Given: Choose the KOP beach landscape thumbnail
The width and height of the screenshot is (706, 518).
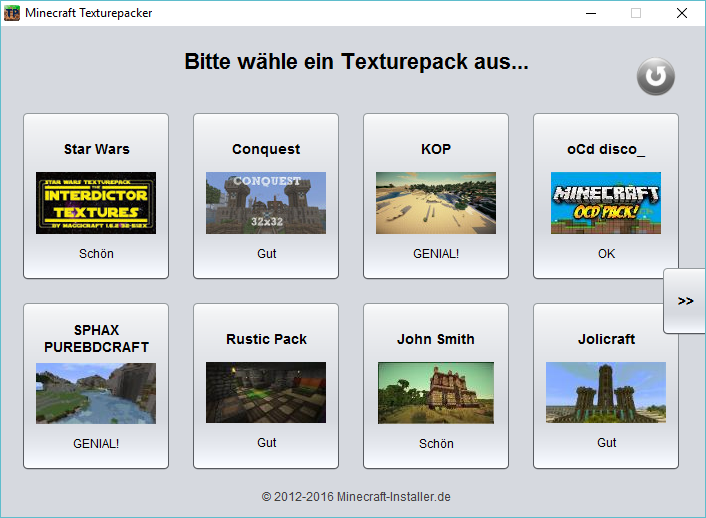Looking at the screenshot, I should [x=436, y=203].
